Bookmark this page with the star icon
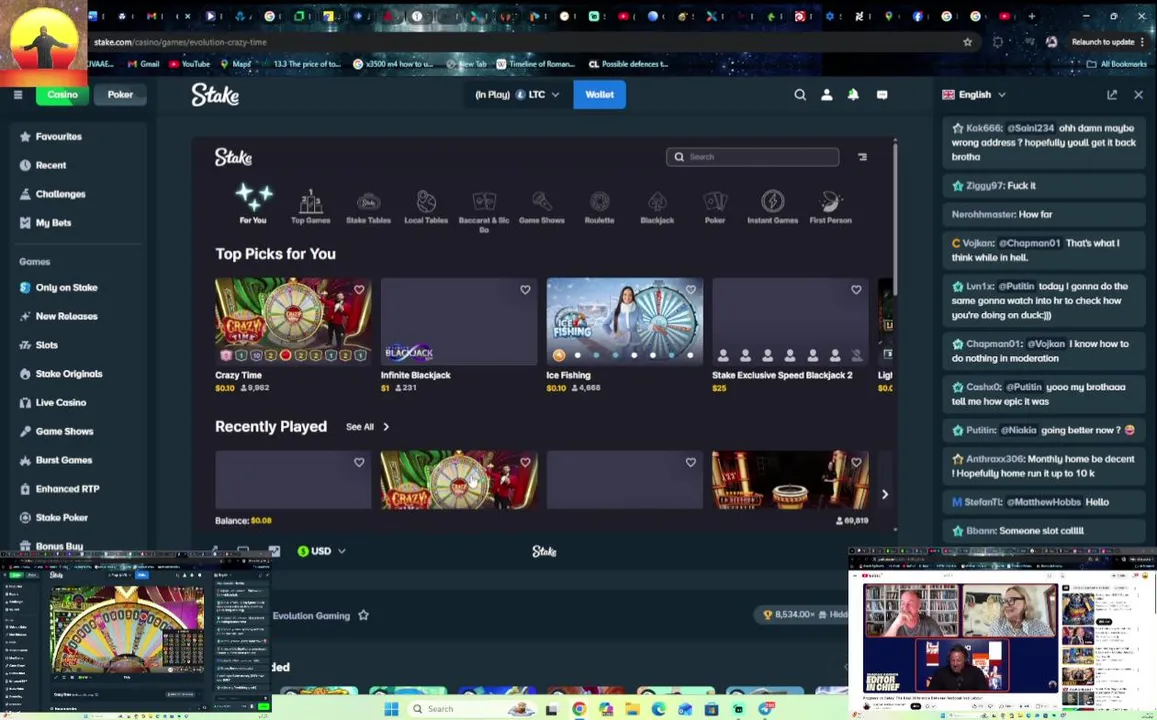 click(967, 42)
